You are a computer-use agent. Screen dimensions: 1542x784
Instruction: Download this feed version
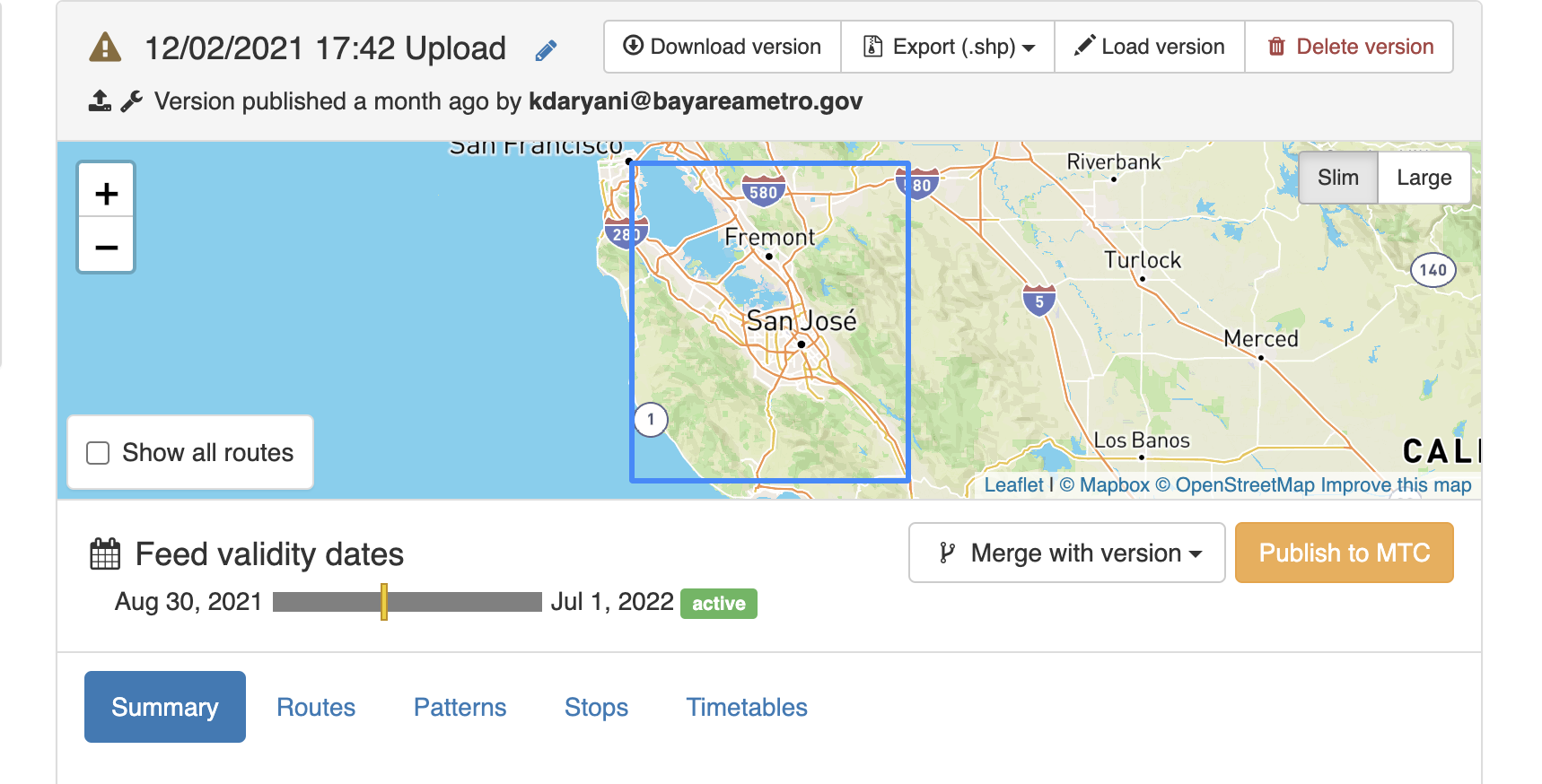[x=723, y=47]
